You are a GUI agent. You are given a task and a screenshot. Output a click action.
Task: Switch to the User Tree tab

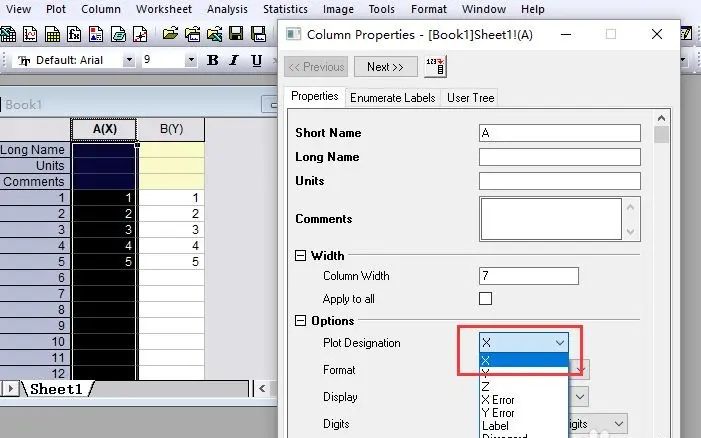coord(470,97)
